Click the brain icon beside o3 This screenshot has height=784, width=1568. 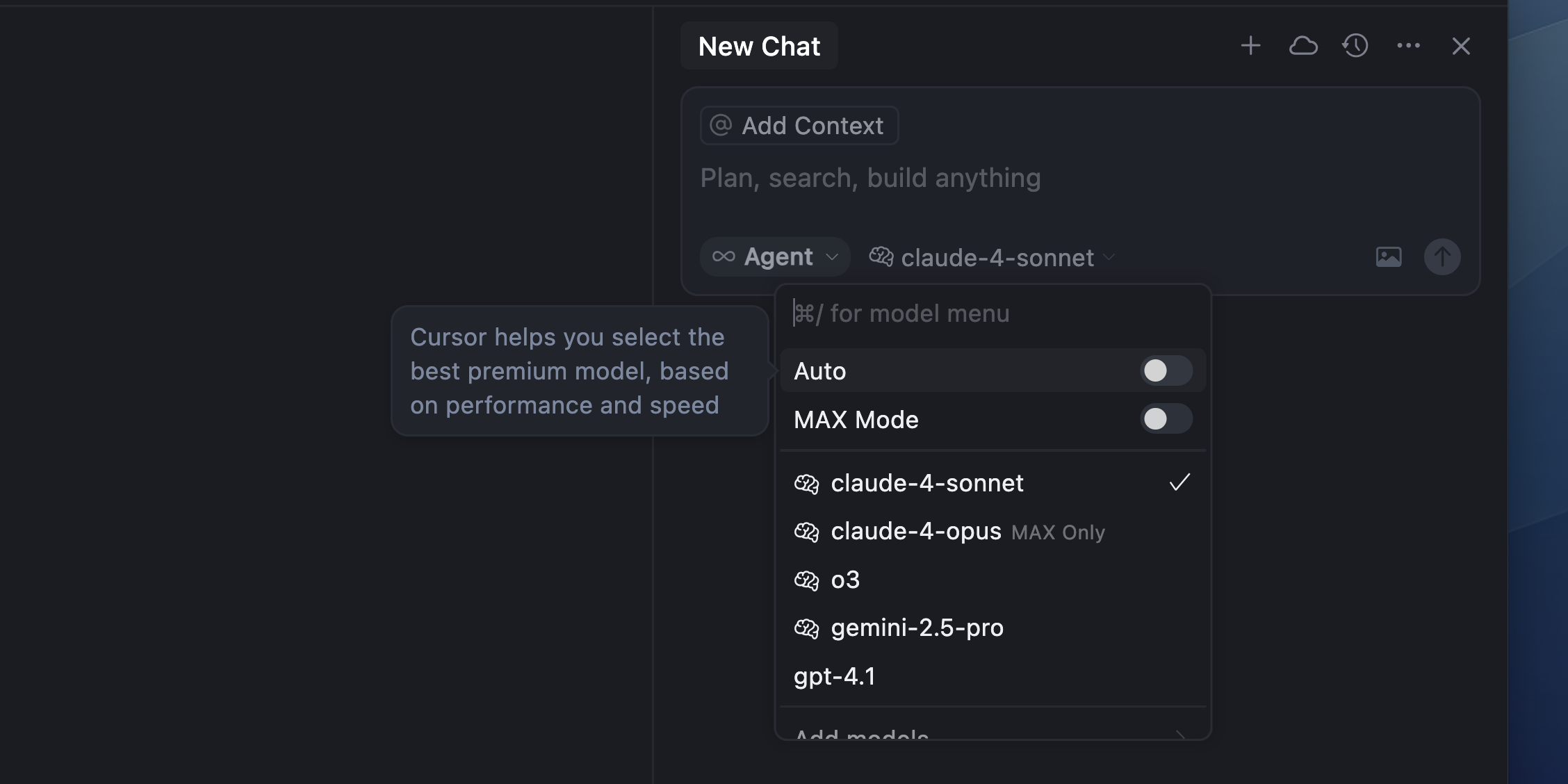(x=806, y=580)
